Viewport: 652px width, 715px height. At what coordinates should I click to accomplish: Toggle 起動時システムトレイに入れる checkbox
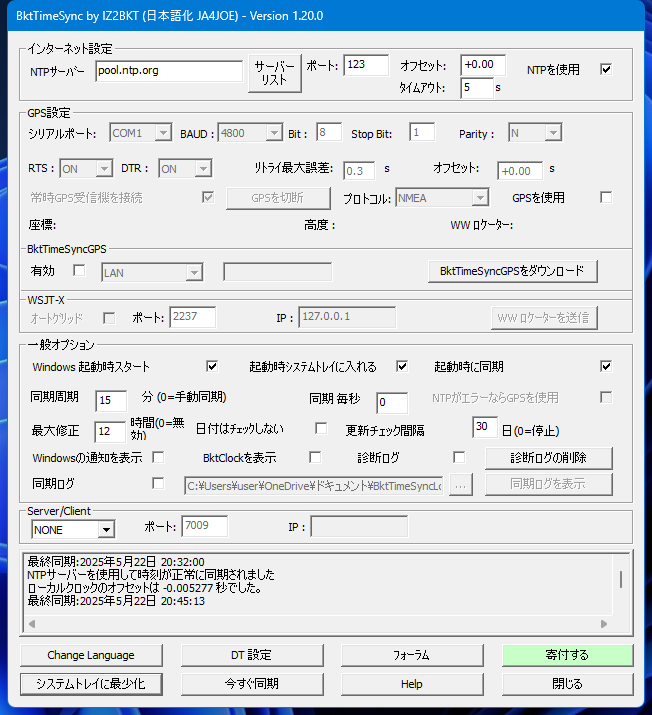click(402, 366)
